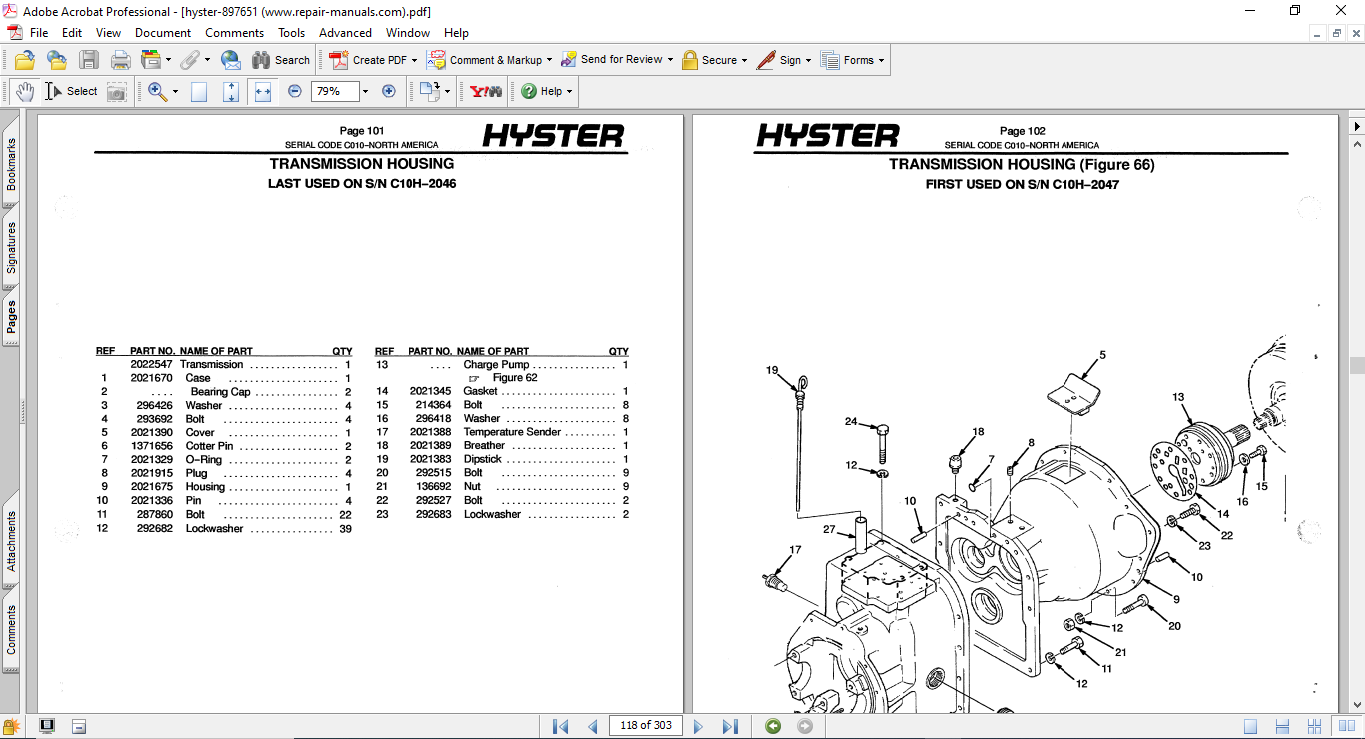Open the Secure menu options
1365x739 pixels.
click(x=714, y=59)
